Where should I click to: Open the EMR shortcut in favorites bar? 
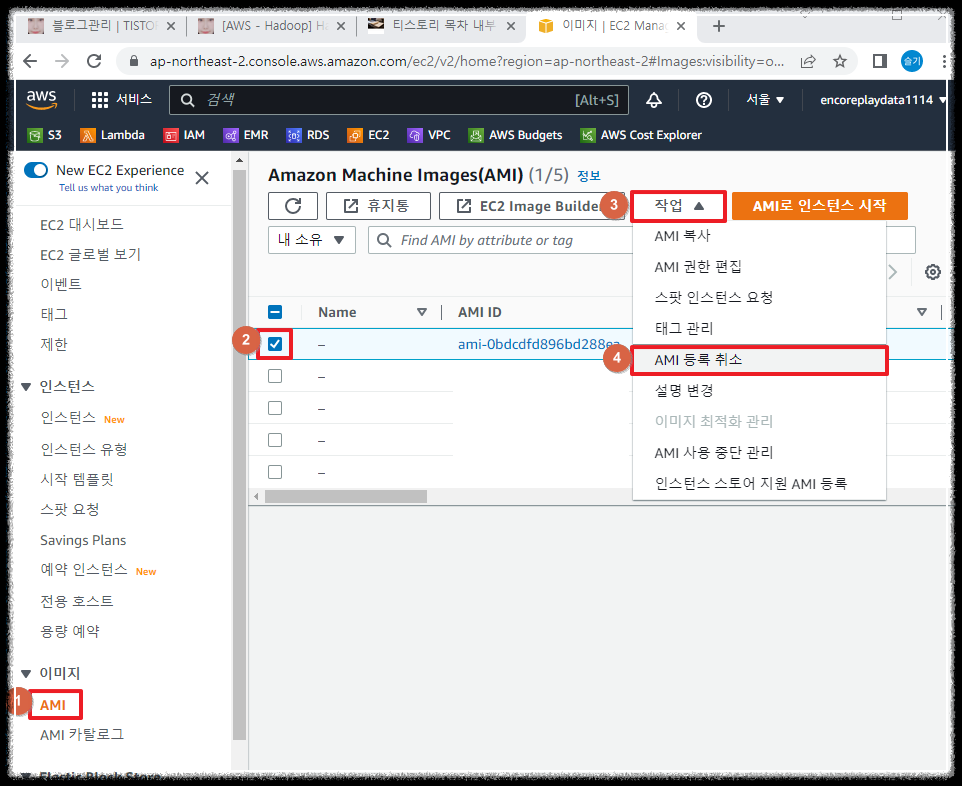245,135
